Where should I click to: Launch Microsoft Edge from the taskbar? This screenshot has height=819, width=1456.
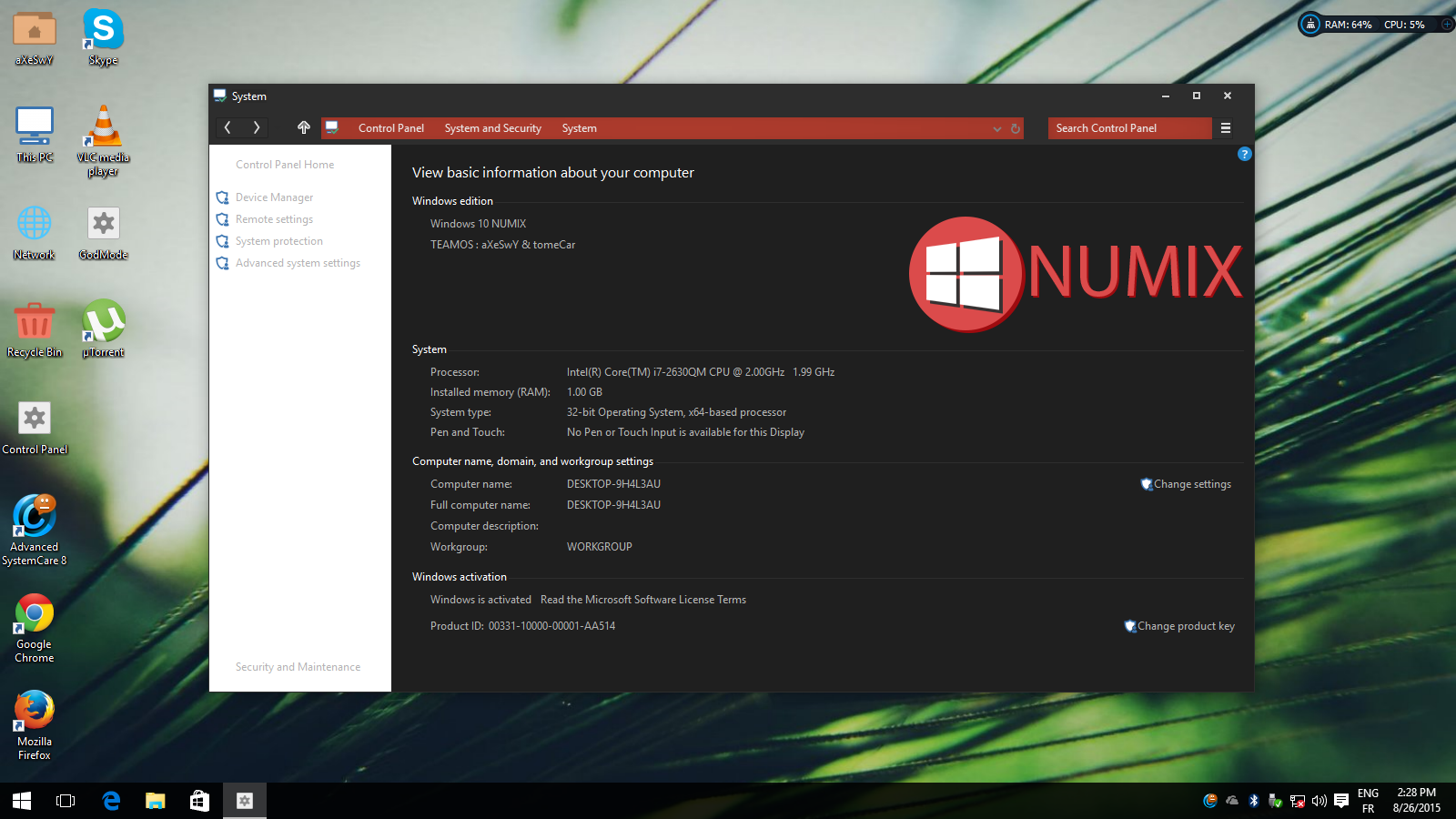111,801
